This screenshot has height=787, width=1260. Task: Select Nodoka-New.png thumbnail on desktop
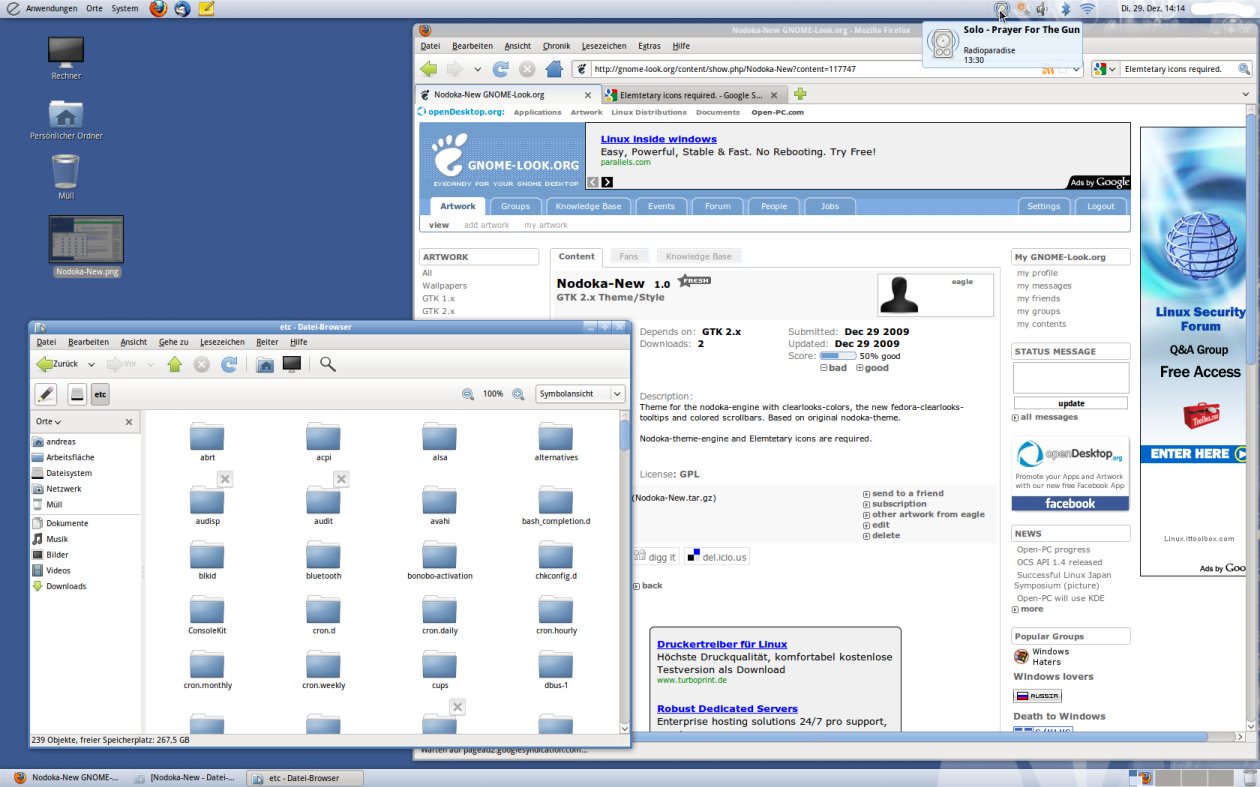(86, 246)
